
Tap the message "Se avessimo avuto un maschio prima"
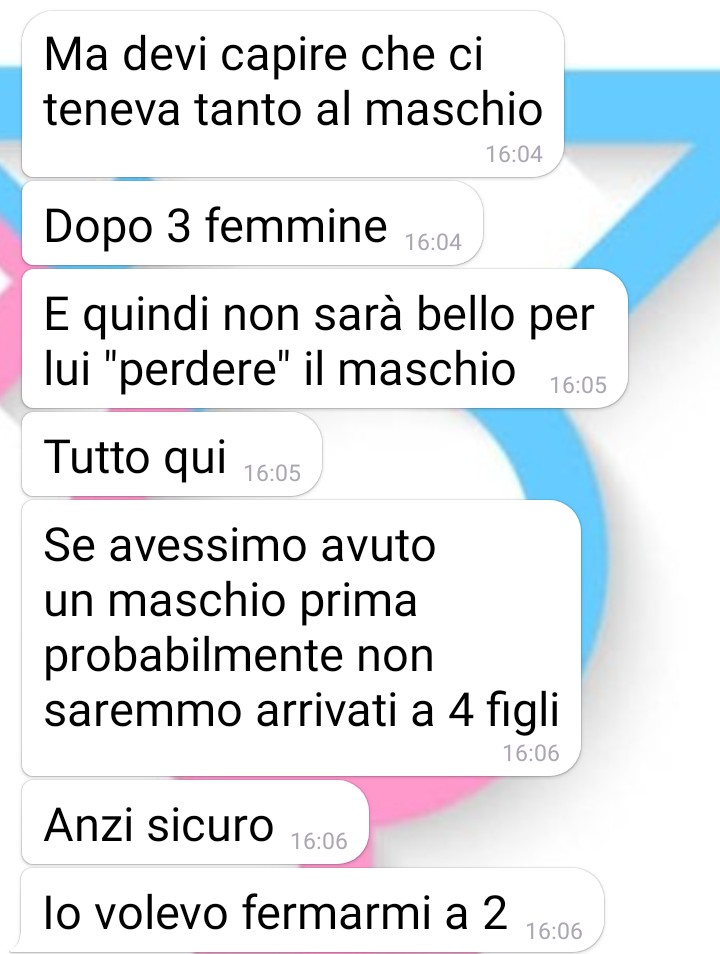point(301,638)
